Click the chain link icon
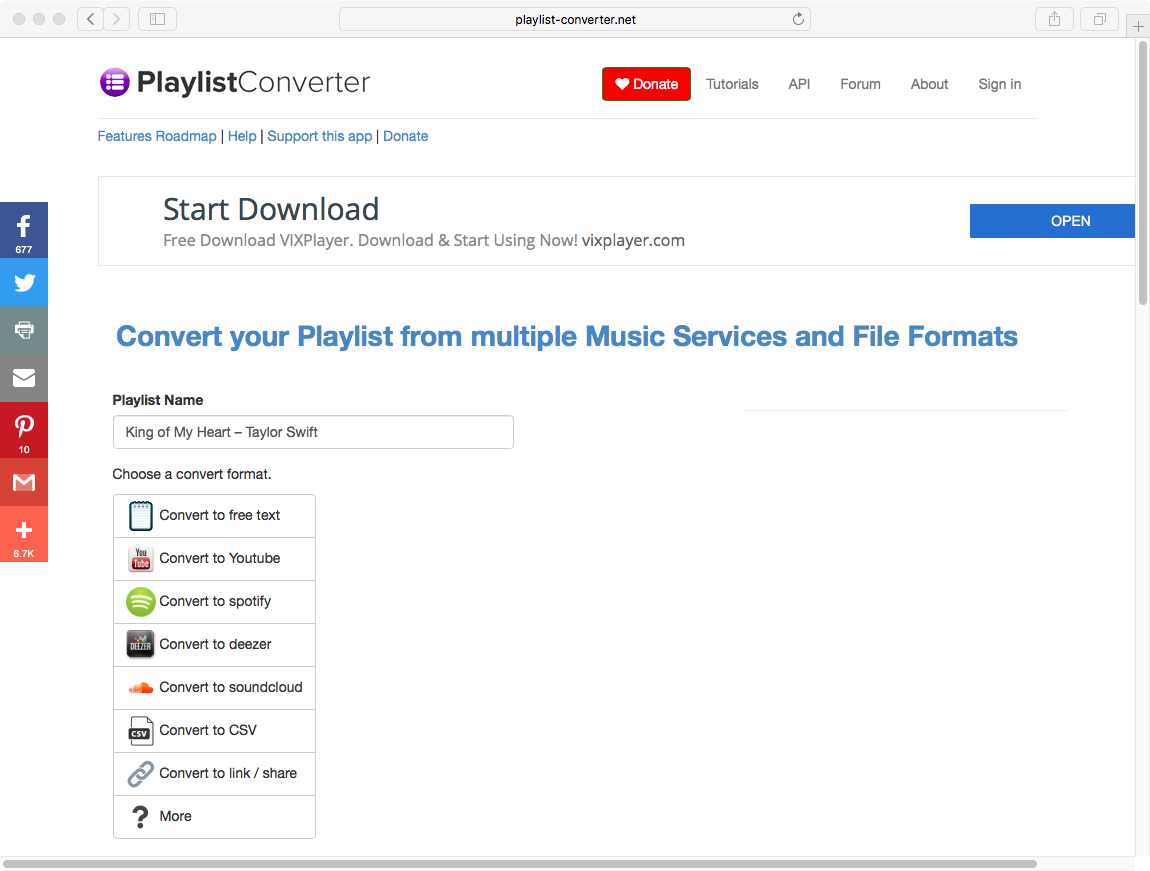Viewport: 1150px width, 871px height. tap(140, 773)
